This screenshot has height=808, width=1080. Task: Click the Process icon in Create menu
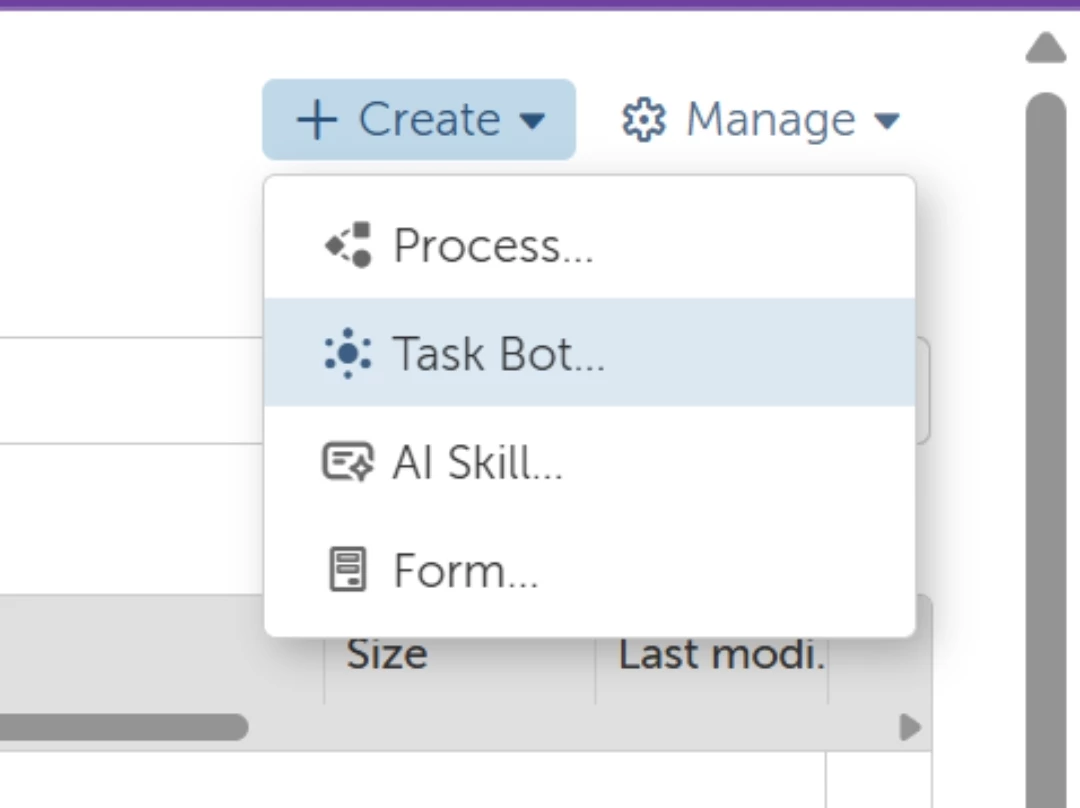(349, 245)
